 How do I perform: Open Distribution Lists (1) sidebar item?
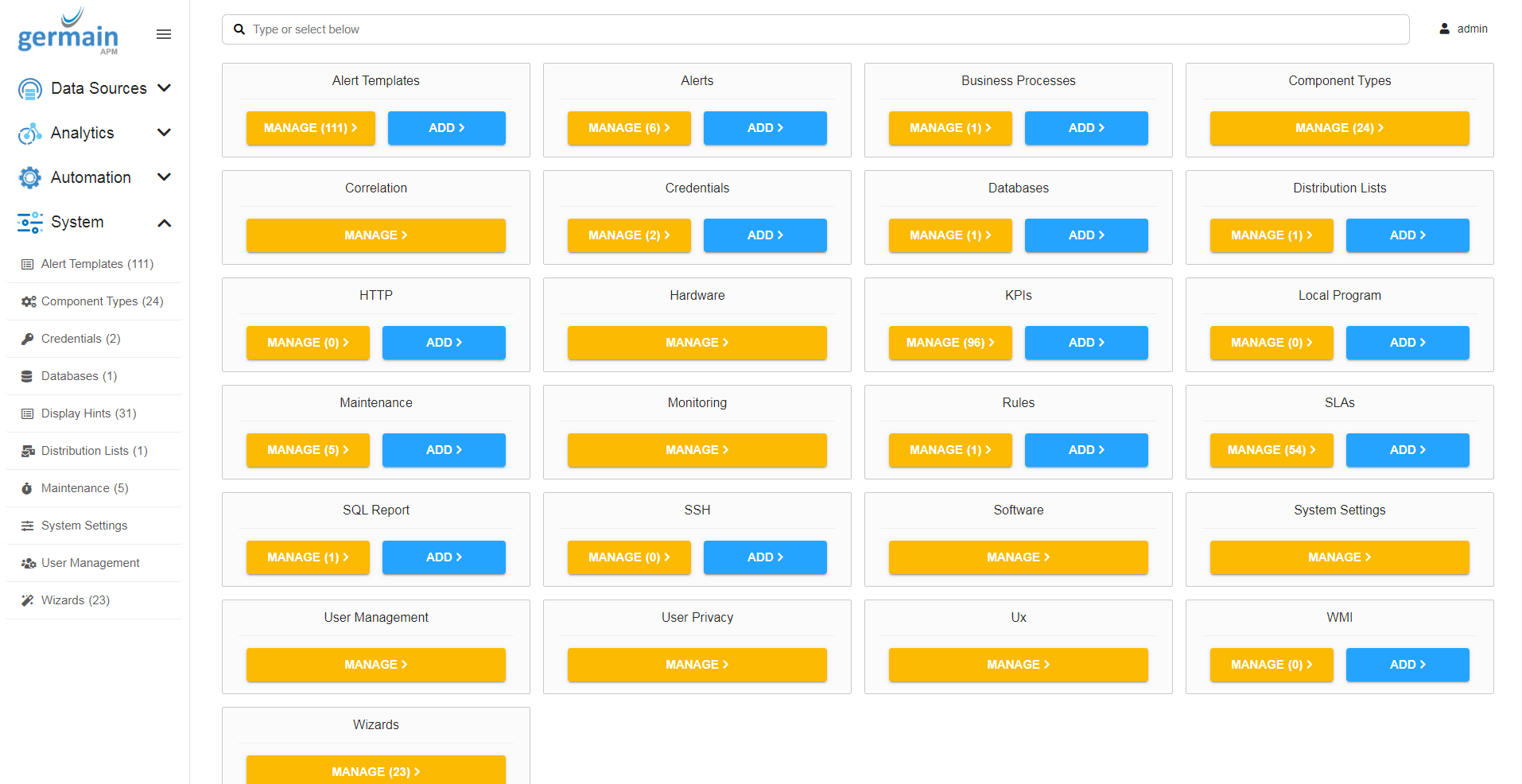[94, 451]
